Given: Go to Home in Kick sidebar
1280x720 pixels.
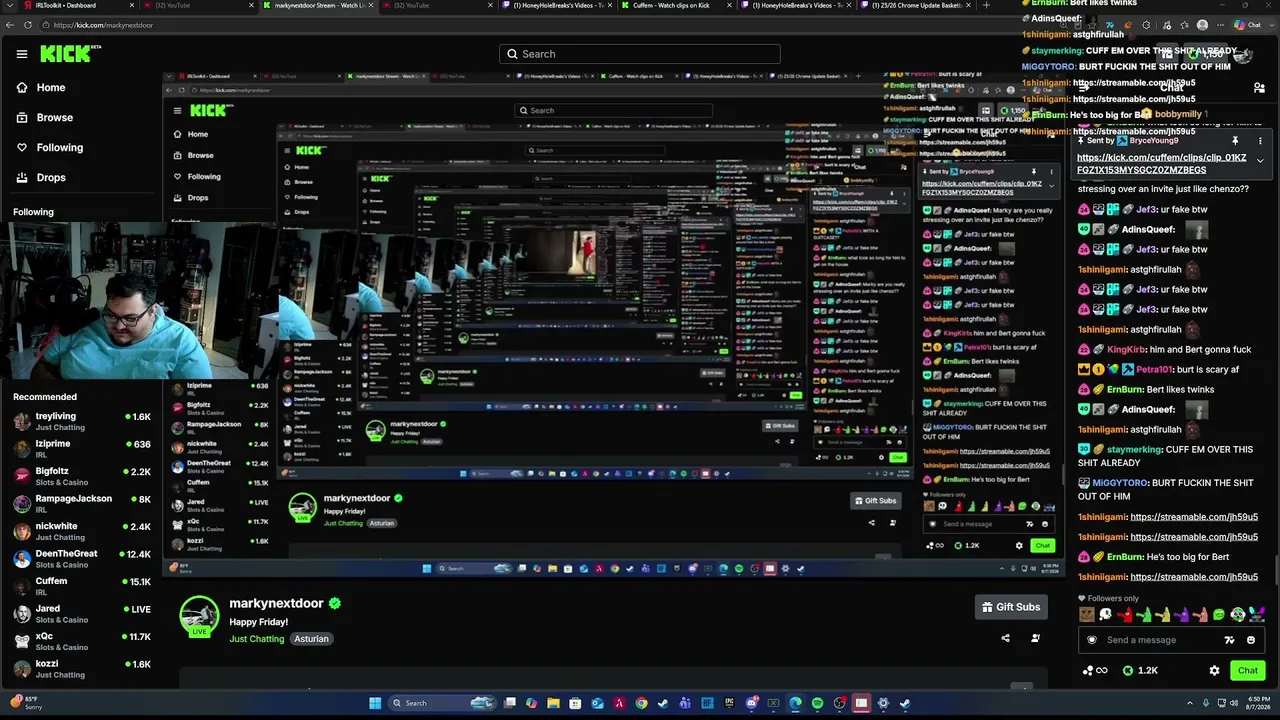Looking at the screenshot, I should 40,88.
